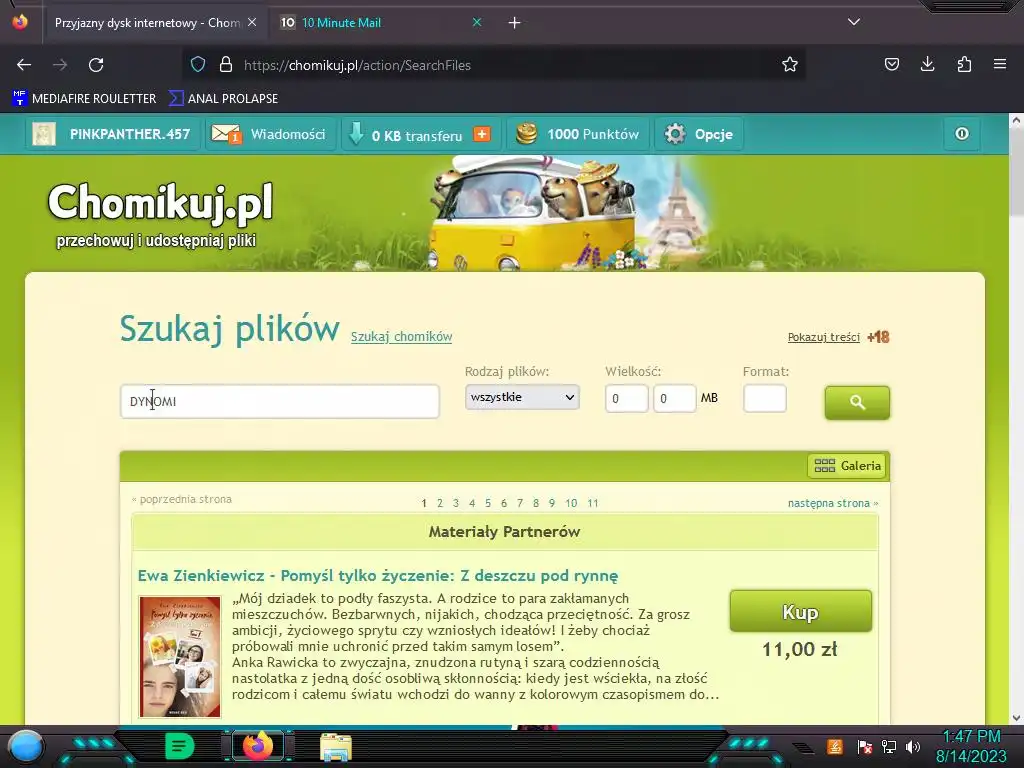Click the minimum Wielkość field
The height and width of the screenshot is (768, 1024).
point(626,398)
